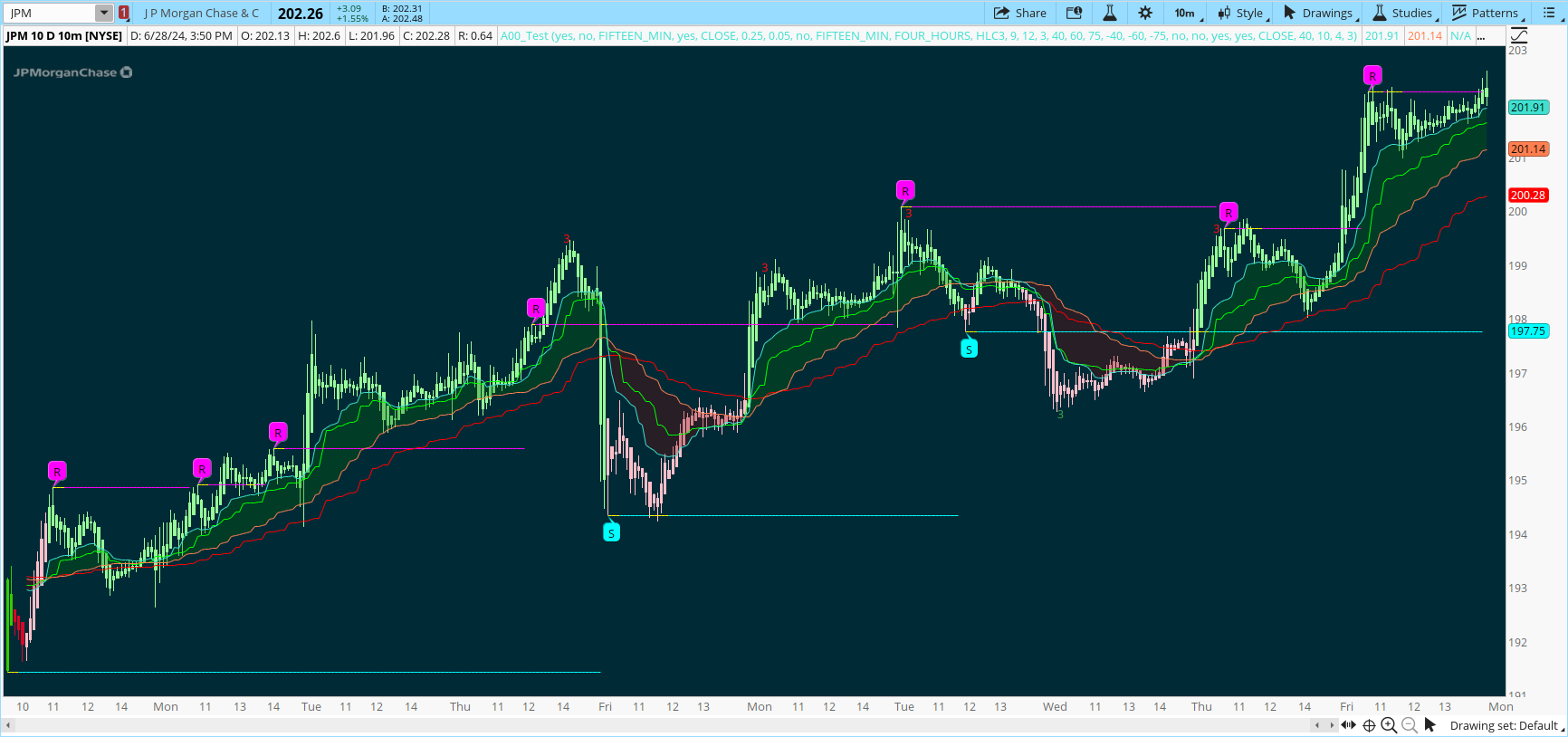Expand the JPM symbol dropdown arrow
Viewport: 1568px width, 737px height.
pos(104,13)
